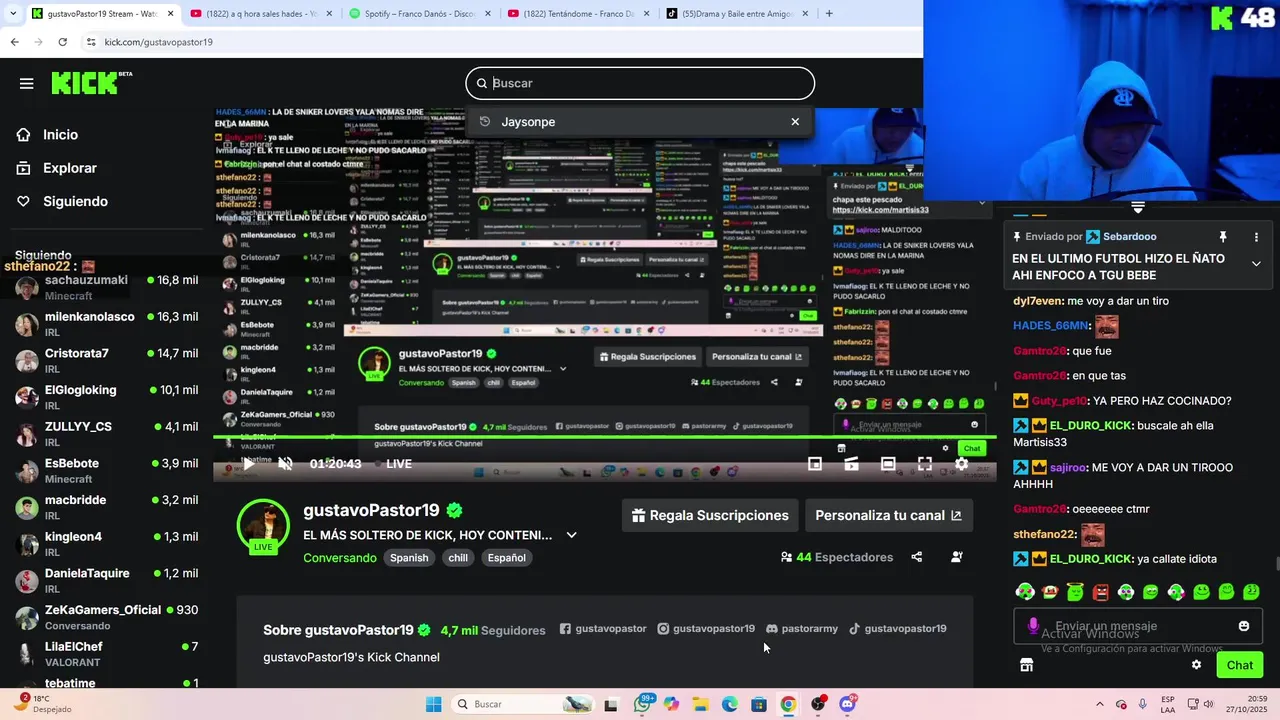Click the Kick logo

pyautogui.click(x=91, y=83)
